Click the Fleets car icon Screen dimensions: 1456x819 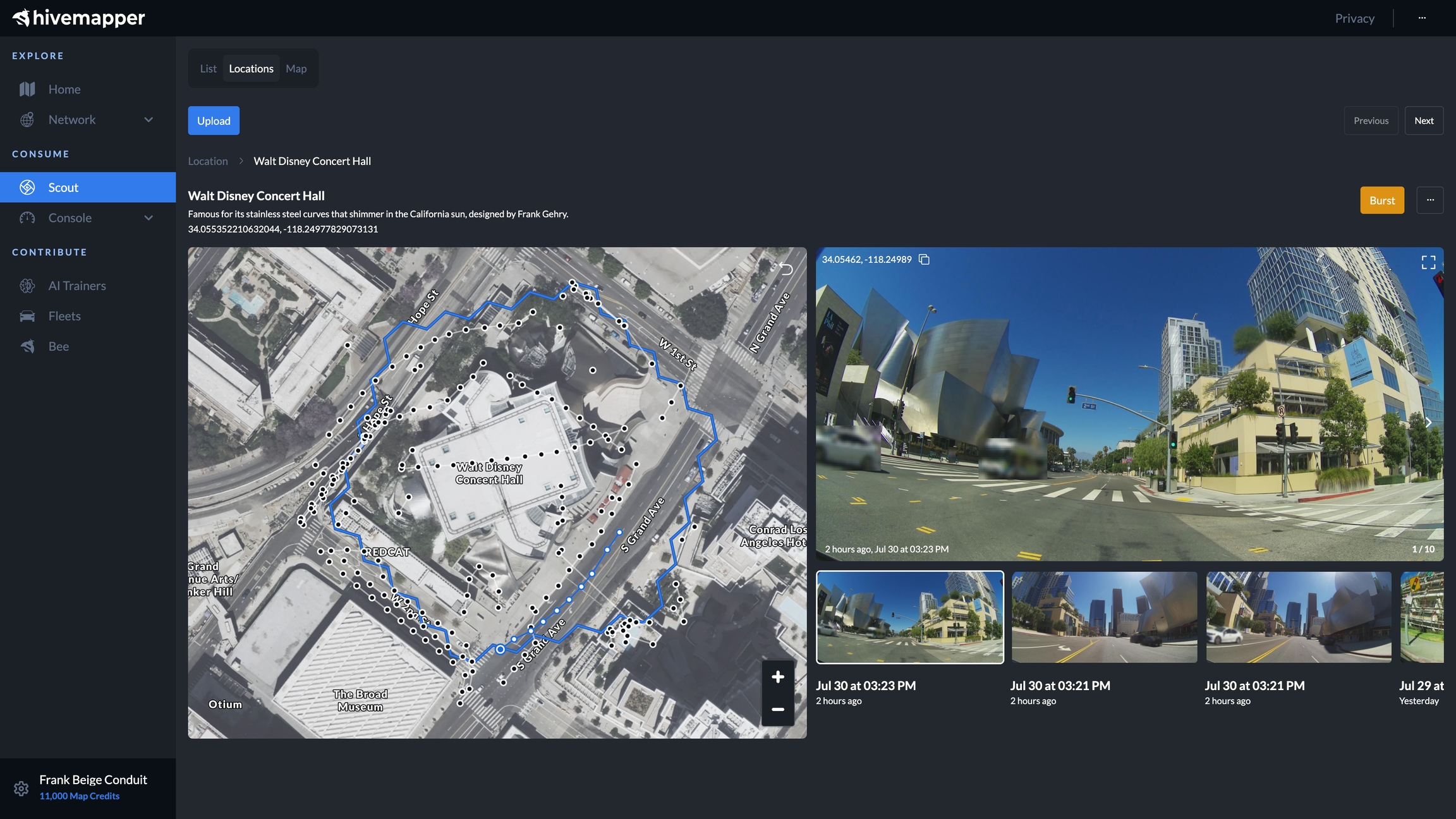pyautogui.click(x=27, y=316)
